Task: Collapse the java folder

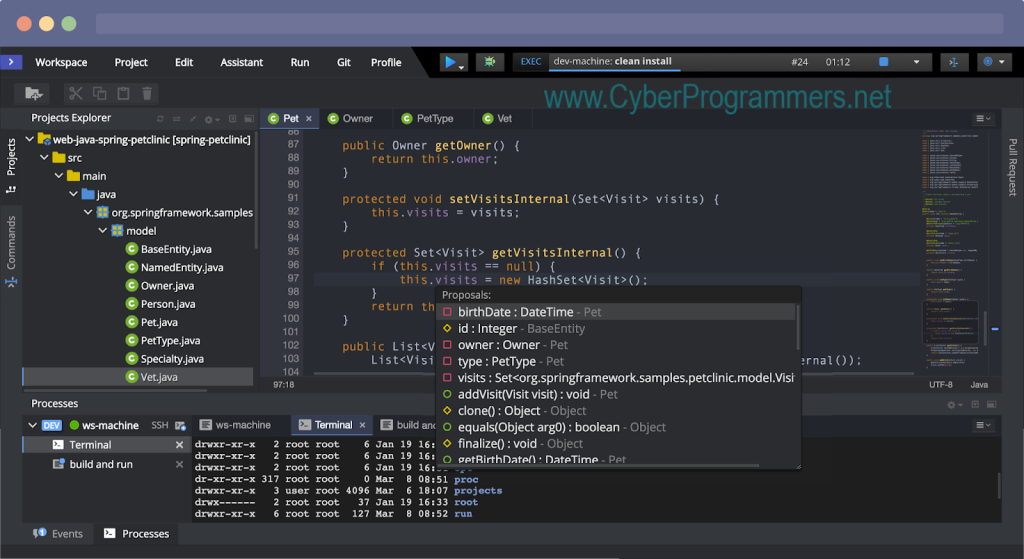Action: pyautogui.click(x=73, y=194)
